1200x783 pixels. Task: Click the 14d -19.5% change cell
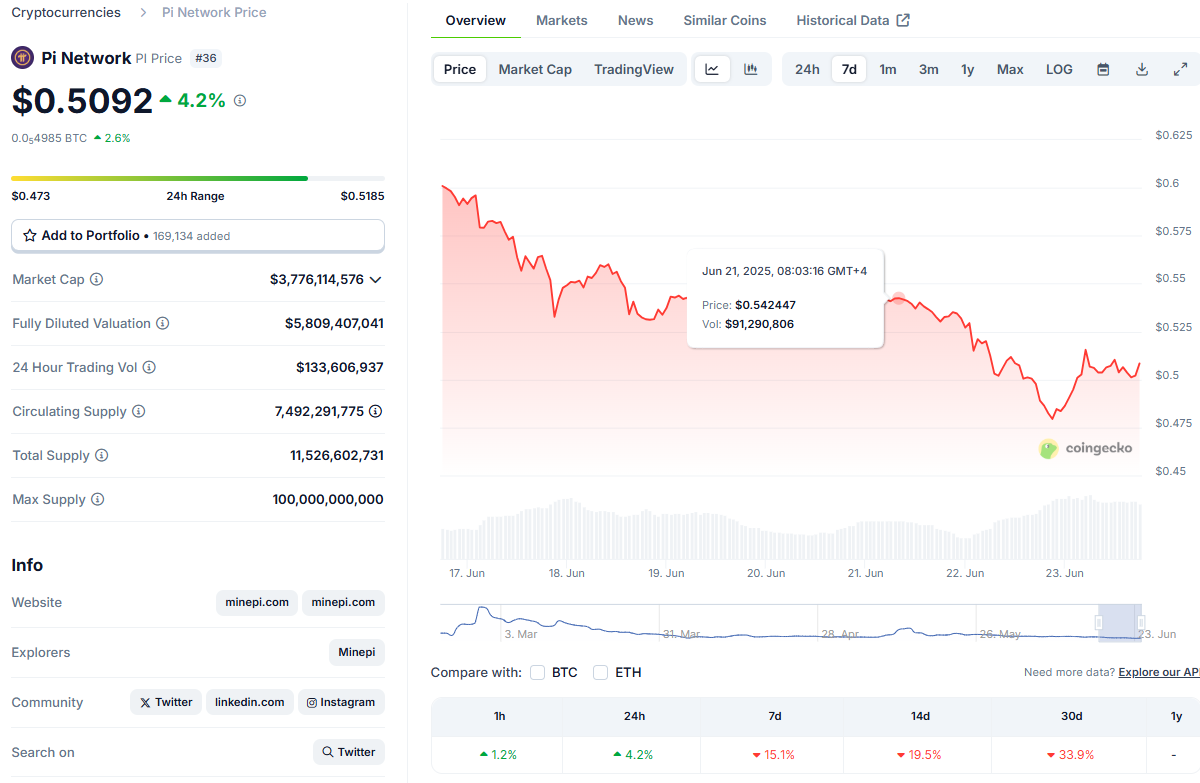(x=920, y=755)
